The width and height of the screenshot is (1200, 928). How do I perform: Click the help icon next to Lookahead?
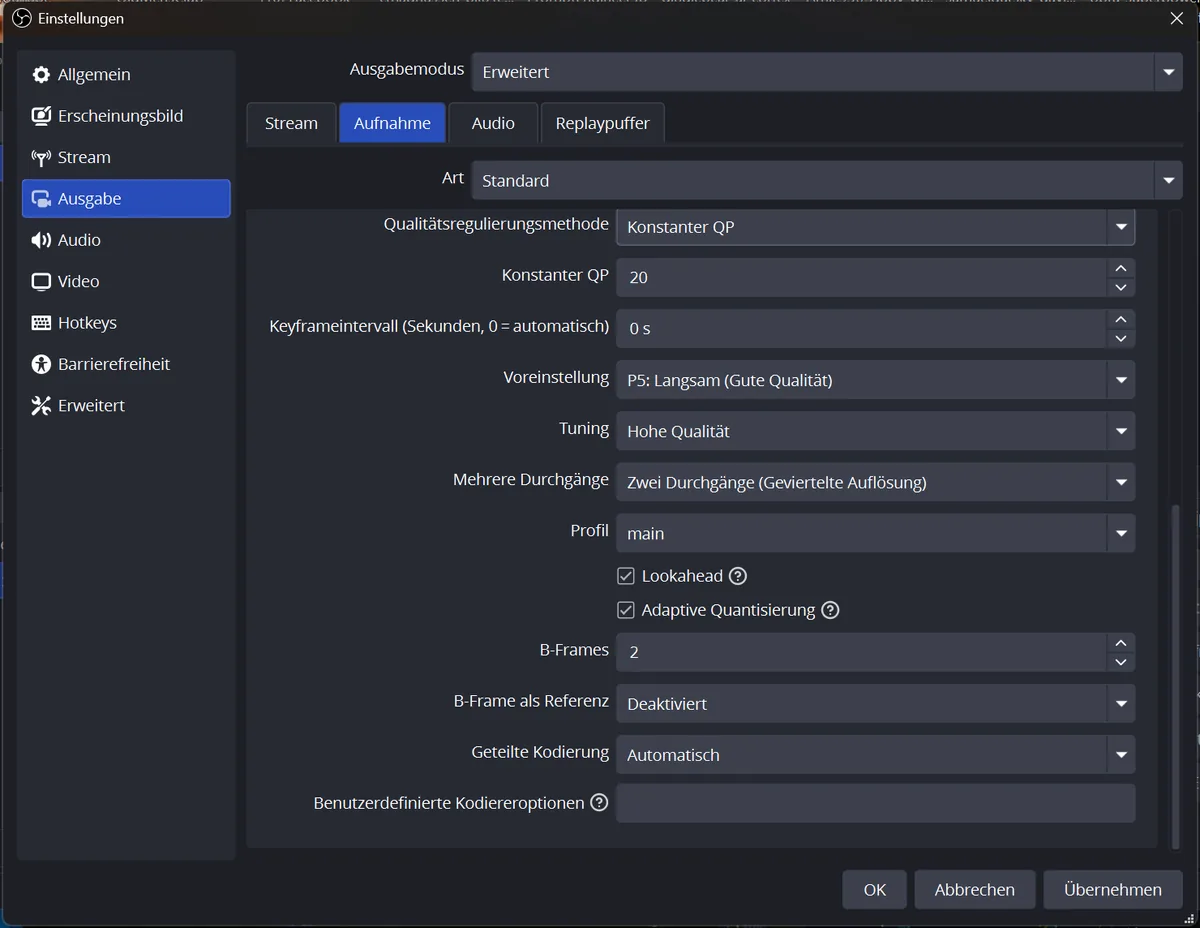[738, 576]
